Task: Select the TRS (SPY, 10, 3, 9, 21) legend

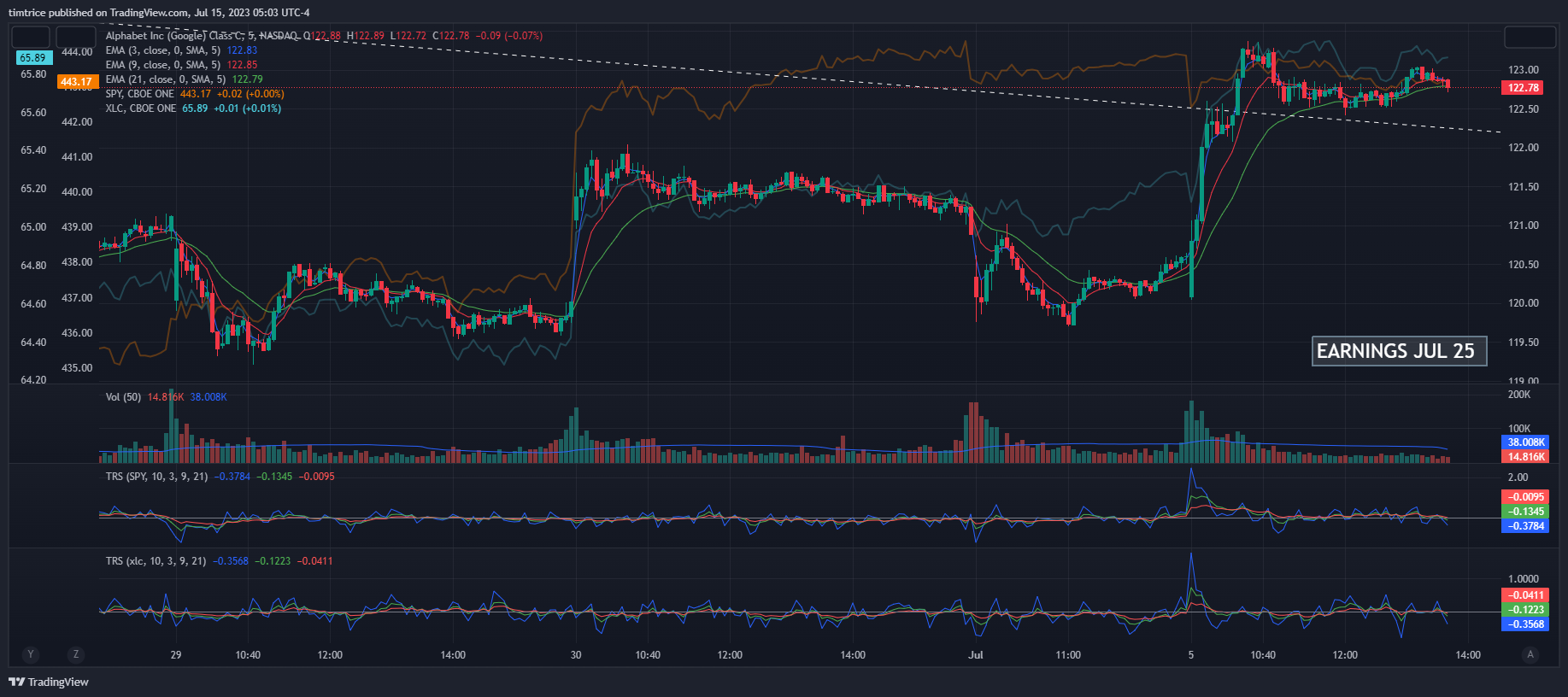Action: (x=156, y=477)
